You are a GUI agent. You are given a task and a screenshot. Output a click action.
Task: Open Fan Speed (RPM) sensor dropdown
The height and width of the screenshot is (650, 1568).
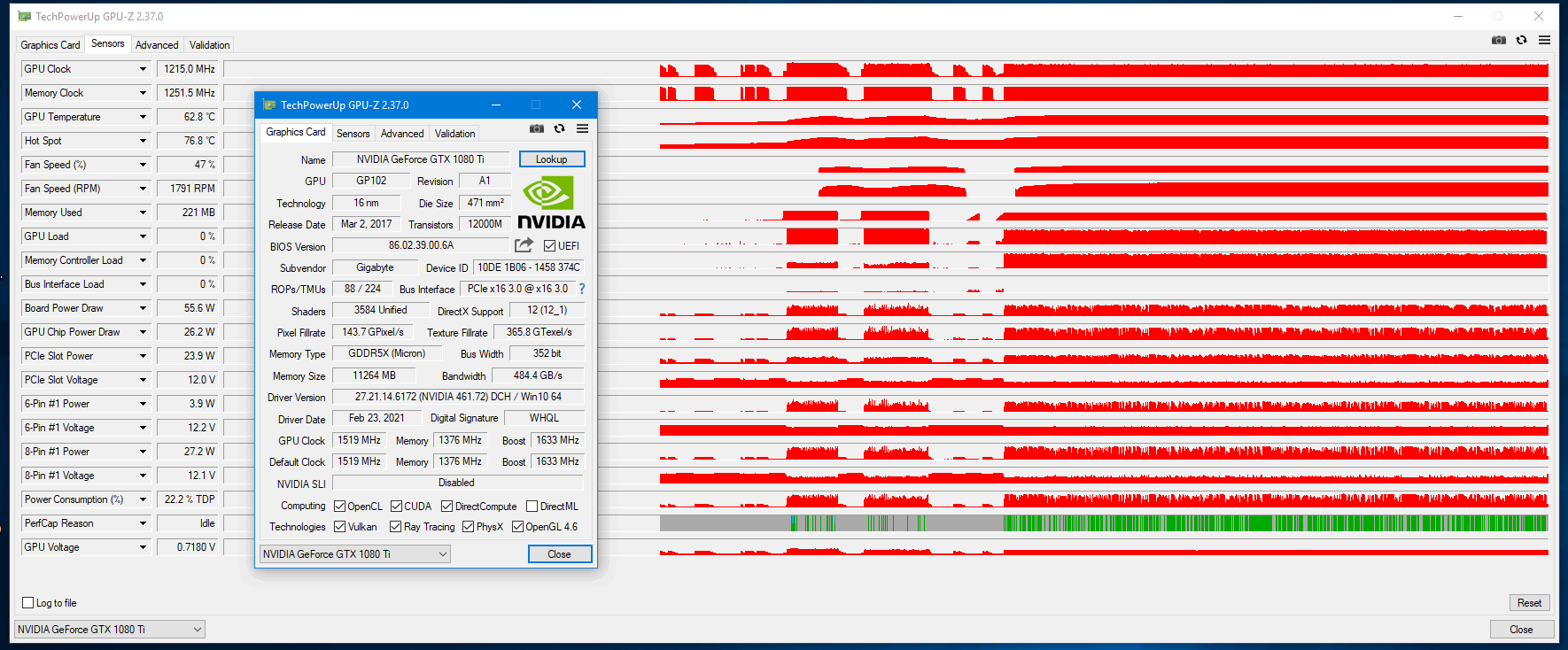(143, 189)
